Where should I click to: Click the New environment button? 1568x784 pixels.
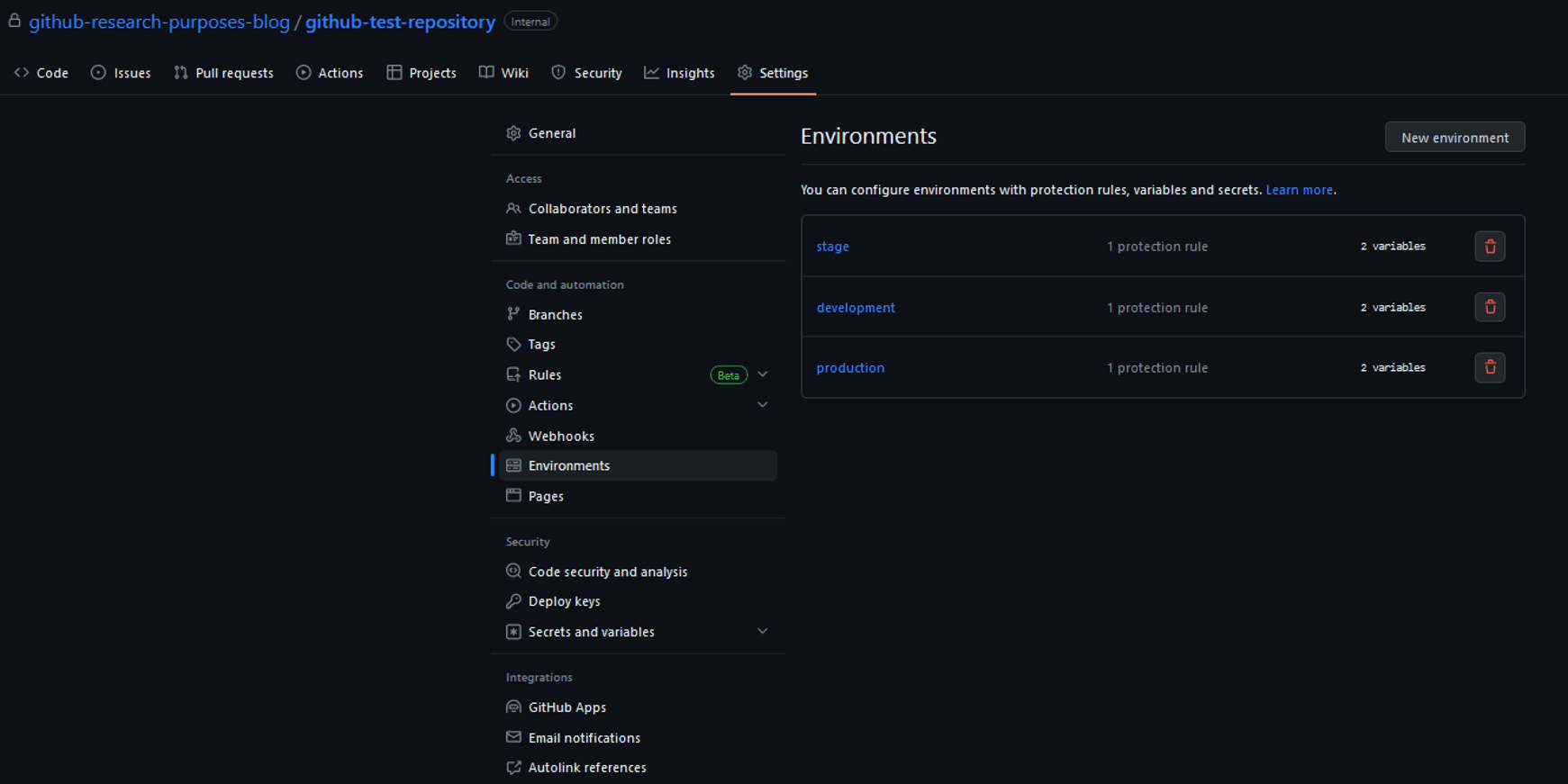tap(1454, 138)
